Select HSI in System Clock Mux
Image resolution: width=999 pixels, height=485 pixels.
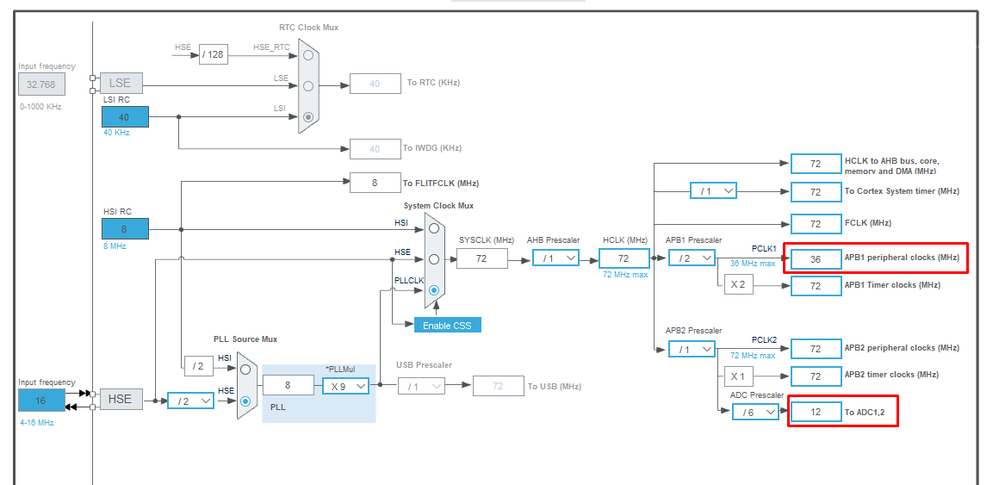click(435, 228)
